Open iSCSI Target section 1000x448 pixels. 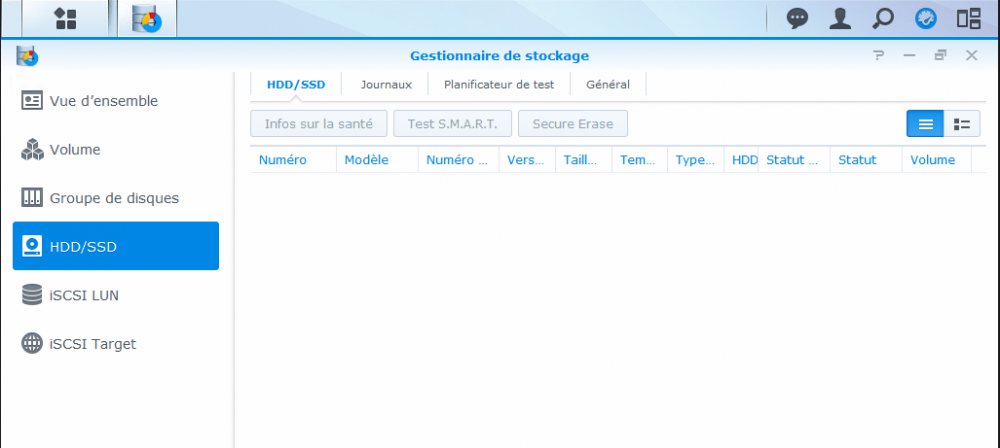115,343
